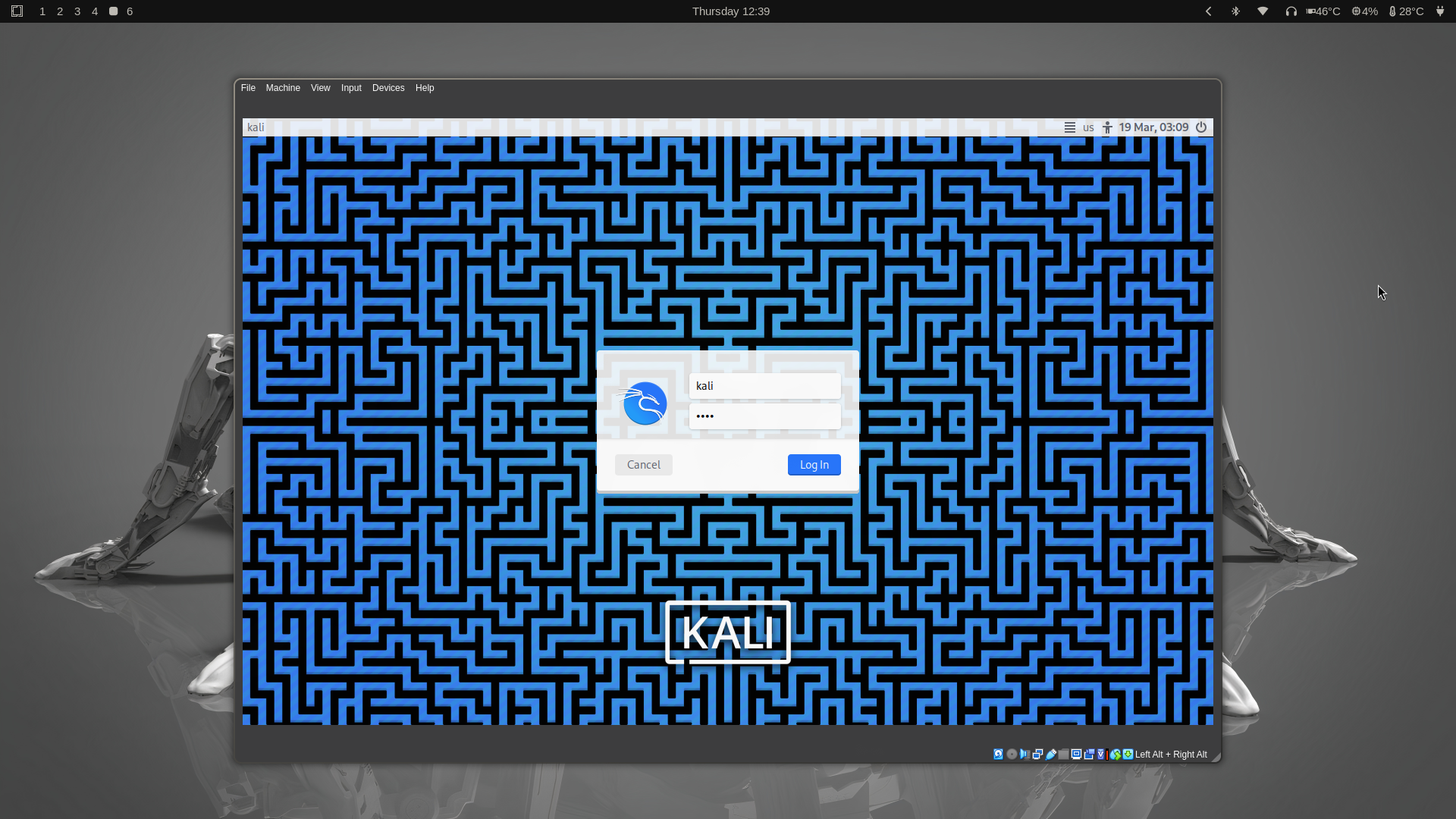Click the Log In button
The width and height of the screenshot is (1456, 819).
coord(814,465)
